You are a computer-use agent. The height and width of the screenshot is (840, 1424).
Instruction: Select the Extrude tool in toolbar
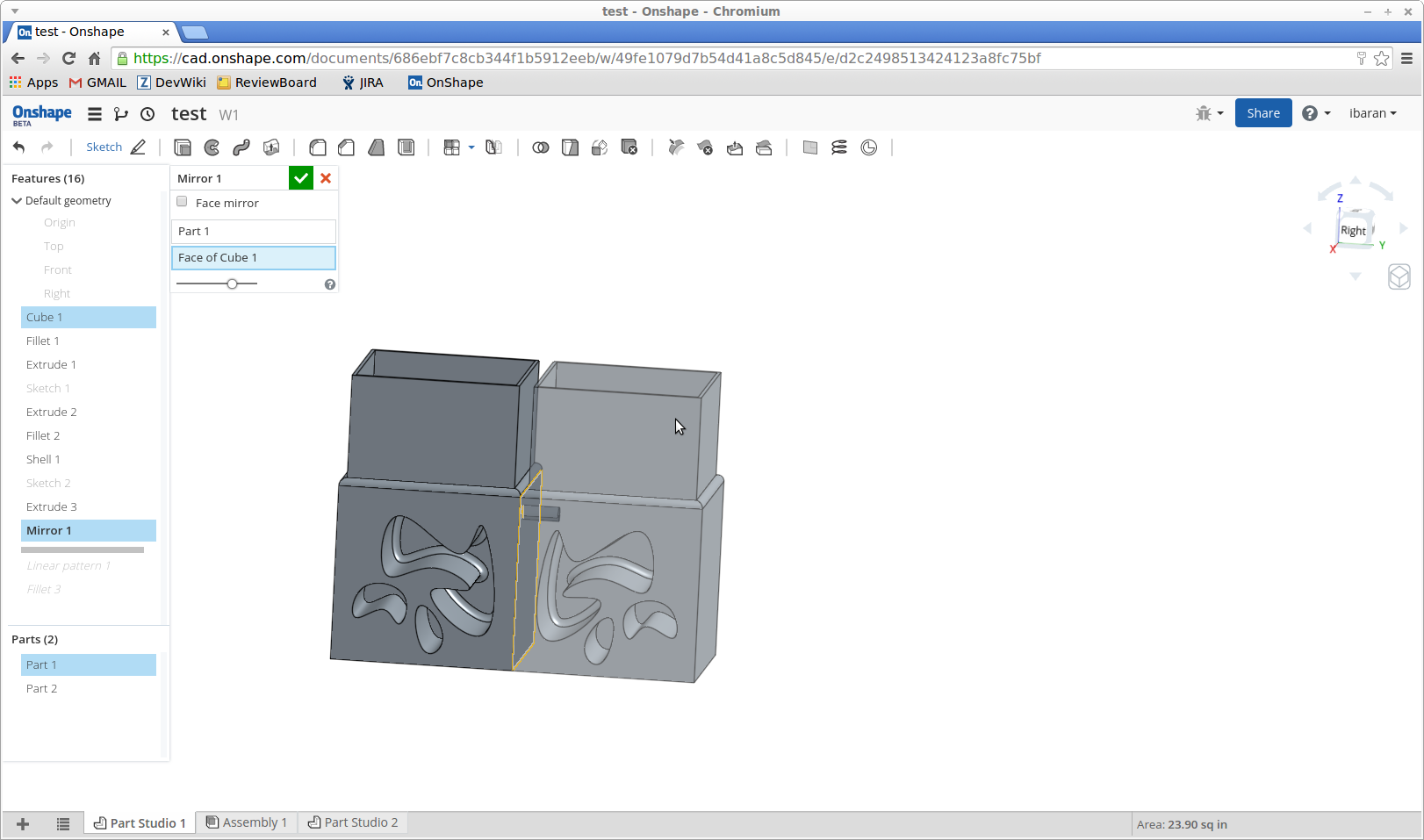coord(183,147)
